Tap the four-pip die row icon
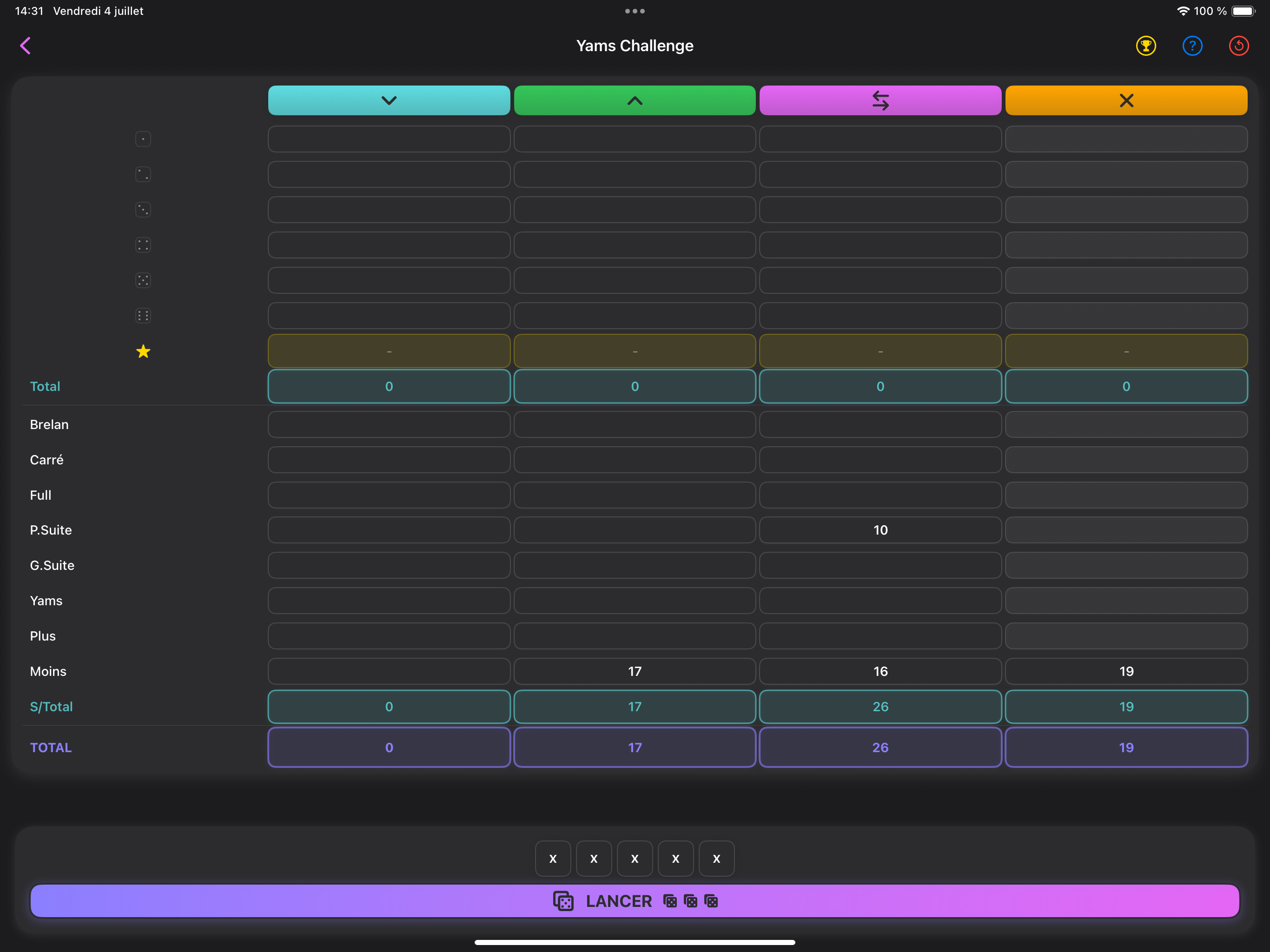This screenshot has height=952, width=1270. pos(143,245)
